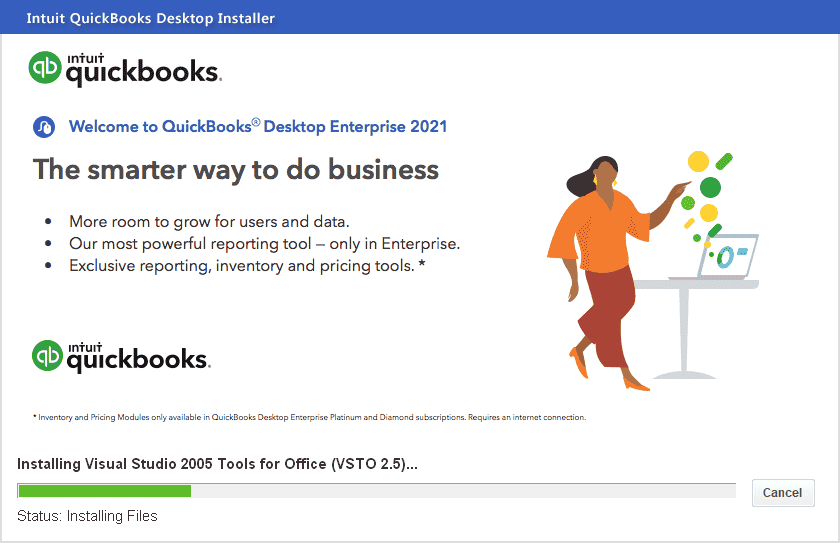Click the large yellow circle in illustration

[x=698, y=161]
